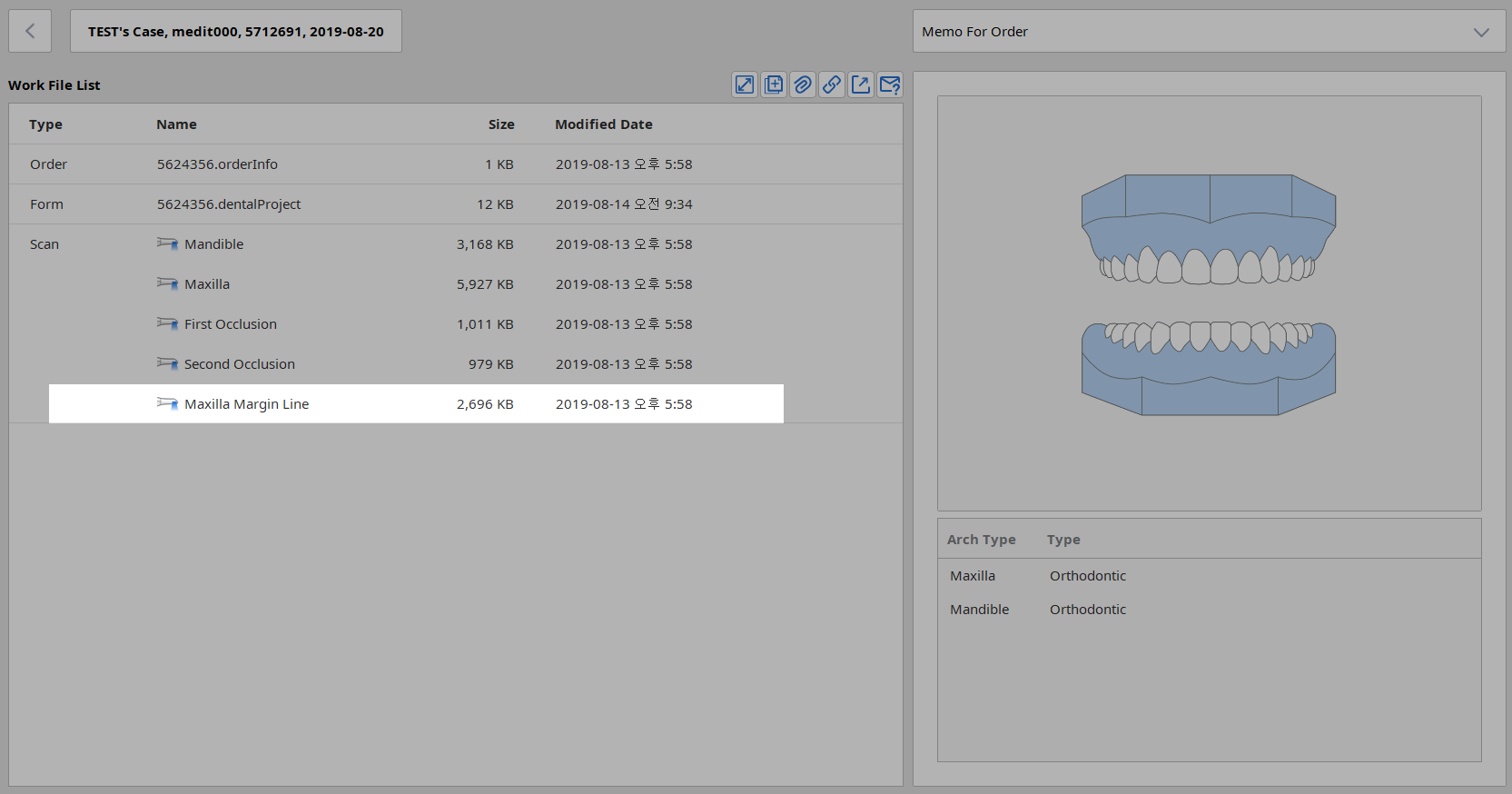Click the 3,168 KB size cell

click(x=485, y=244)
